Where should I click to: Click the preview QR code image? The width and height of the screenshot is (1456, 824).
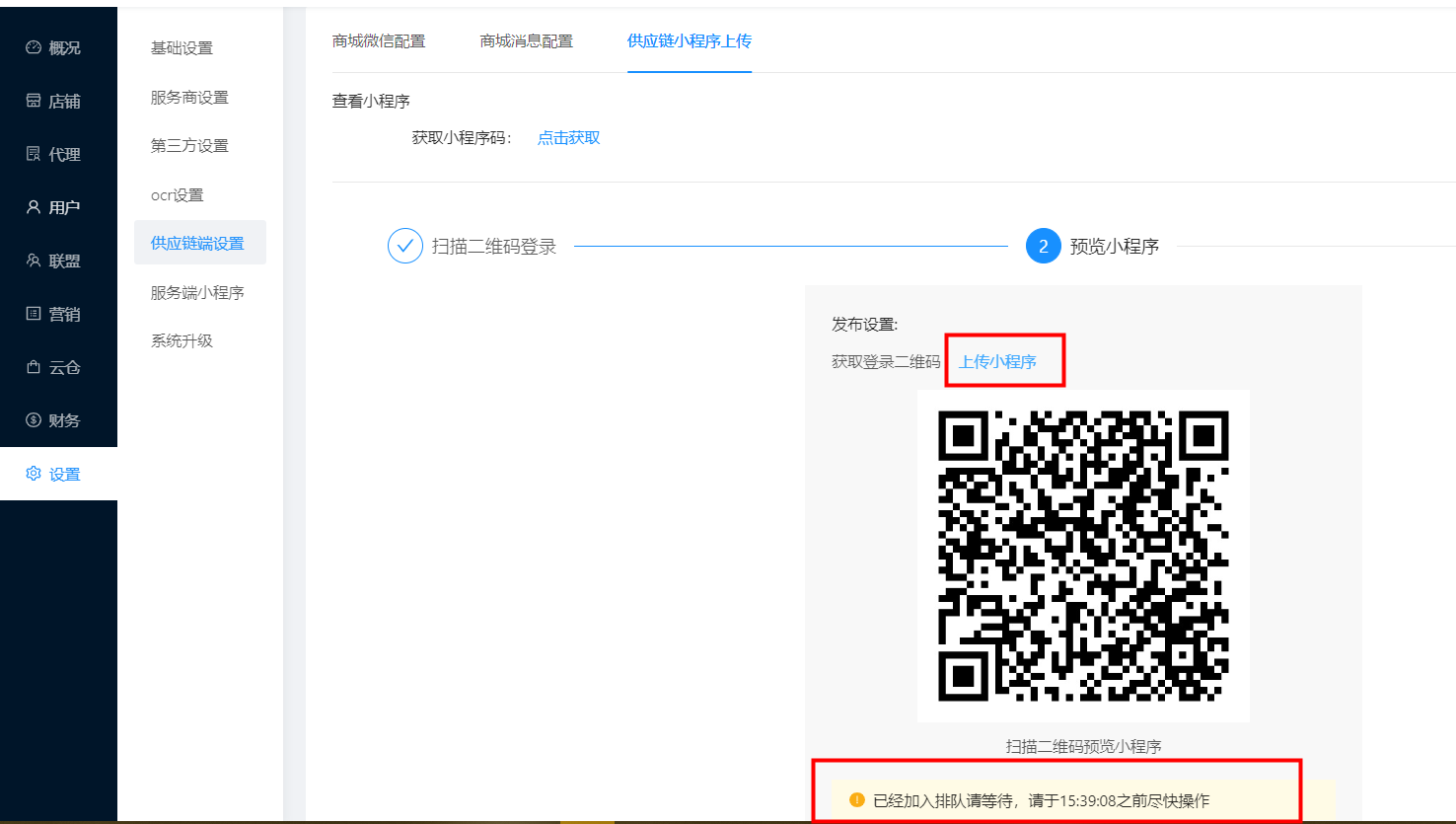pyautogui.click(x=1083, y=556)
